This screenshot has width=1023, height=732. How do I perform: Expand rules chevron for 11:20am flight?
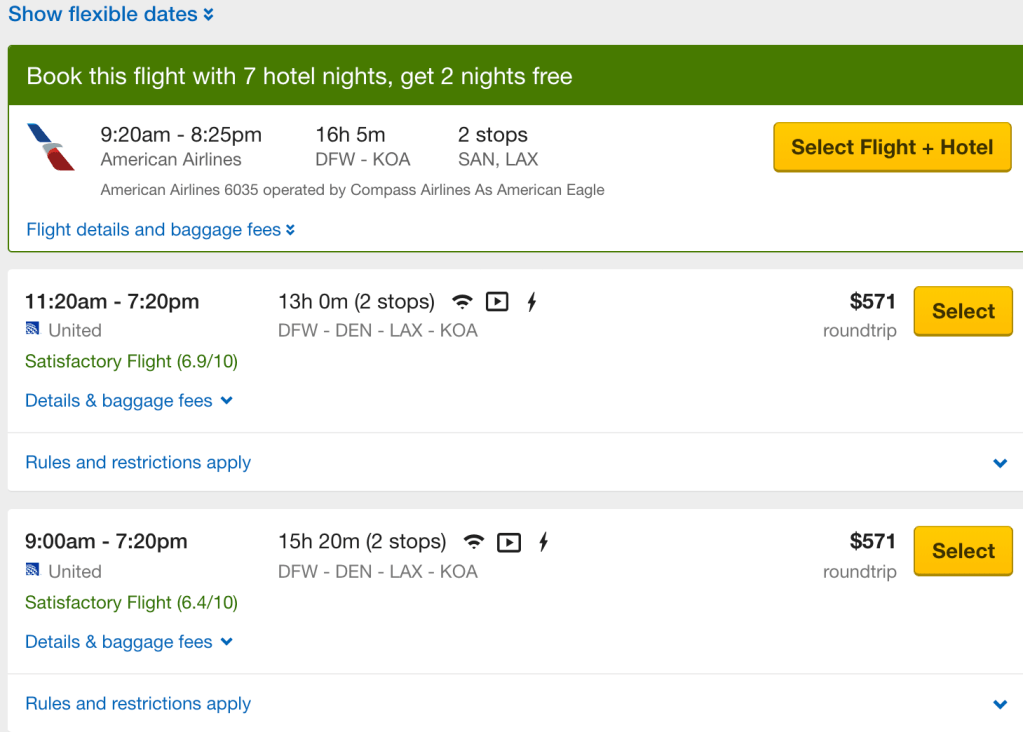1000,463
